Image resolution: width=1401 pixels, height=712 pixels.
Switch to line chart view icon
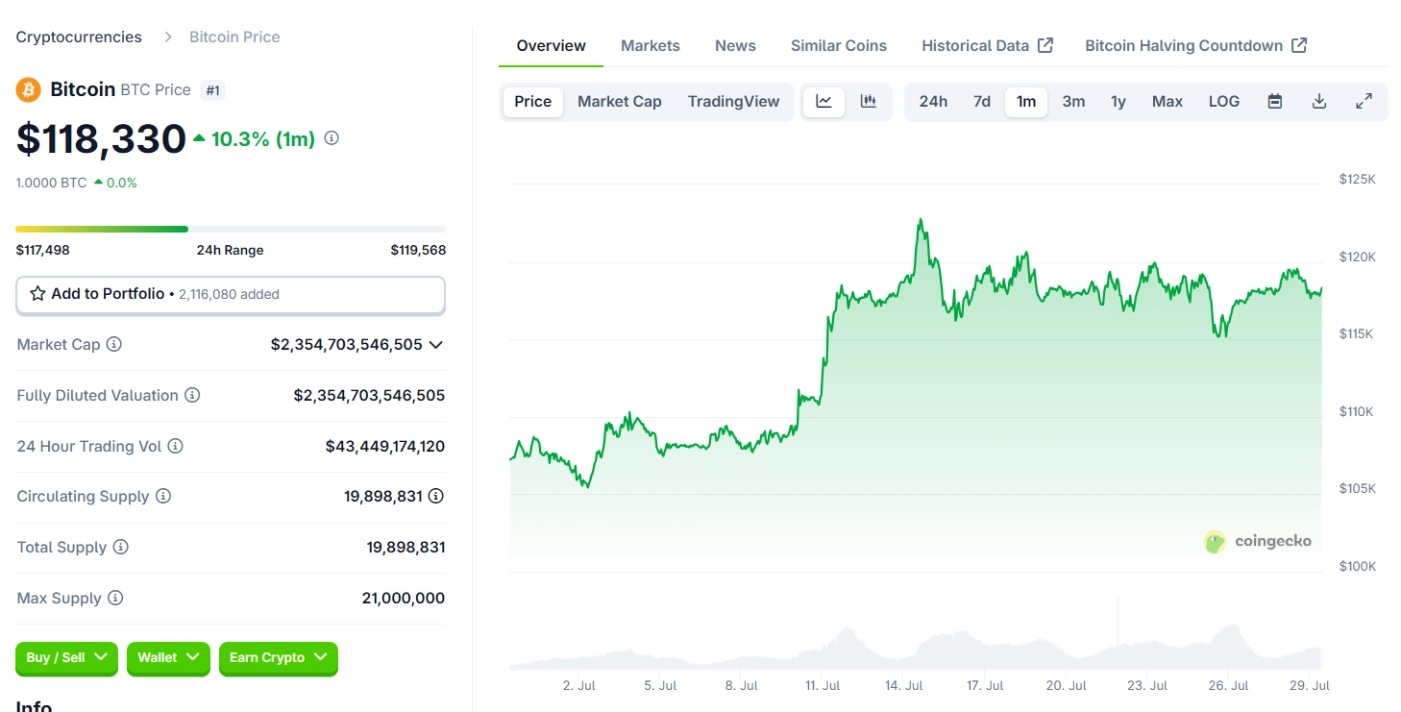pos(824,101)
